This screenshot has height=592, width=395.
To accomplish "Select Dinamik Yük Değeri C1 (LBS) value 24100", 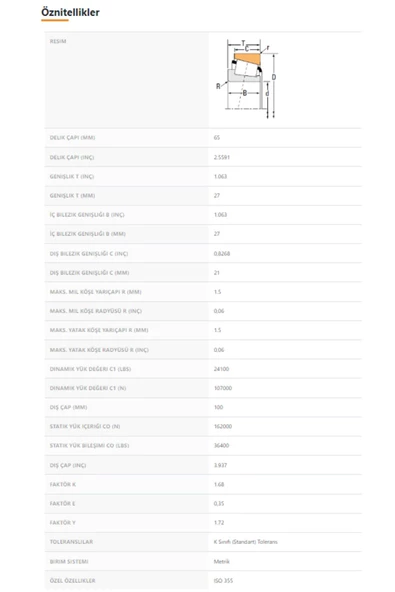I will [x=221, y=369].
